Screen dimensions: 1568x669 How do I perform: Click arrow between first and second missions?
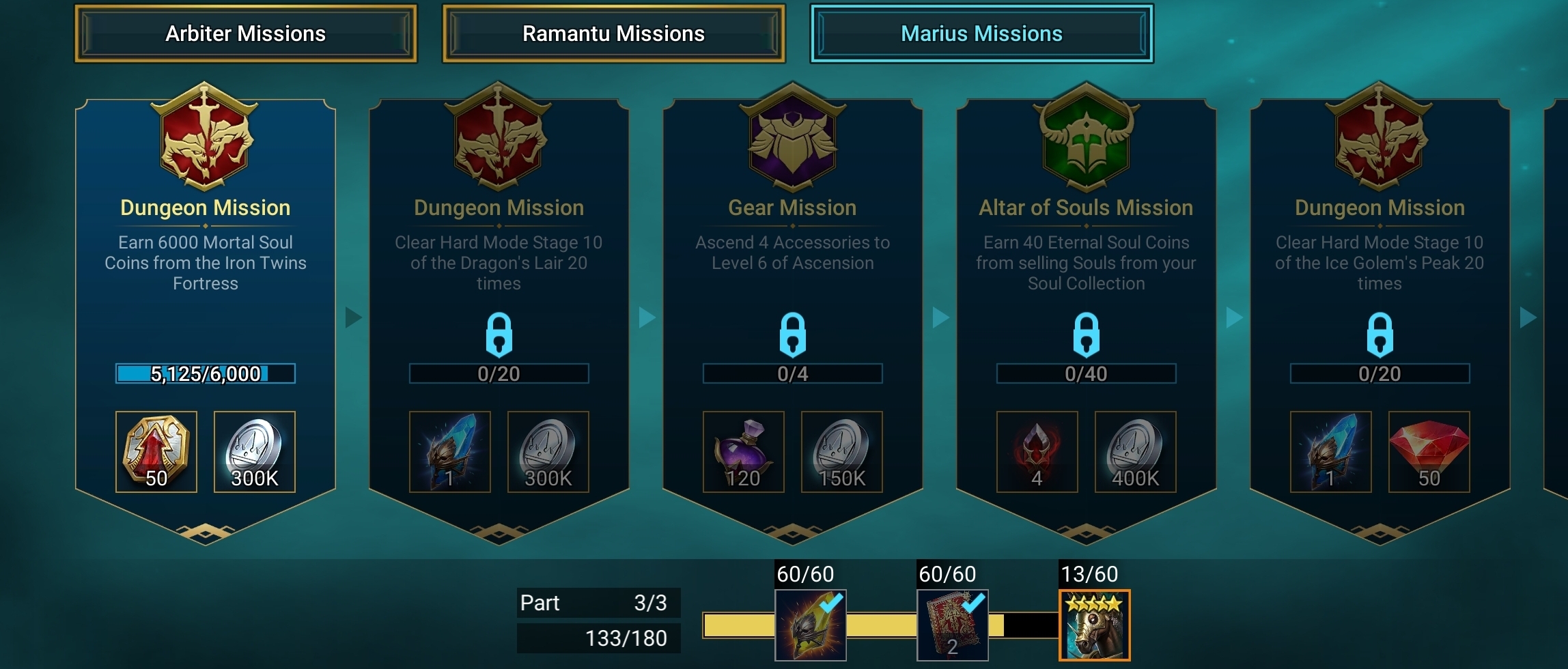pyautogui.click(x=353, y=317)
